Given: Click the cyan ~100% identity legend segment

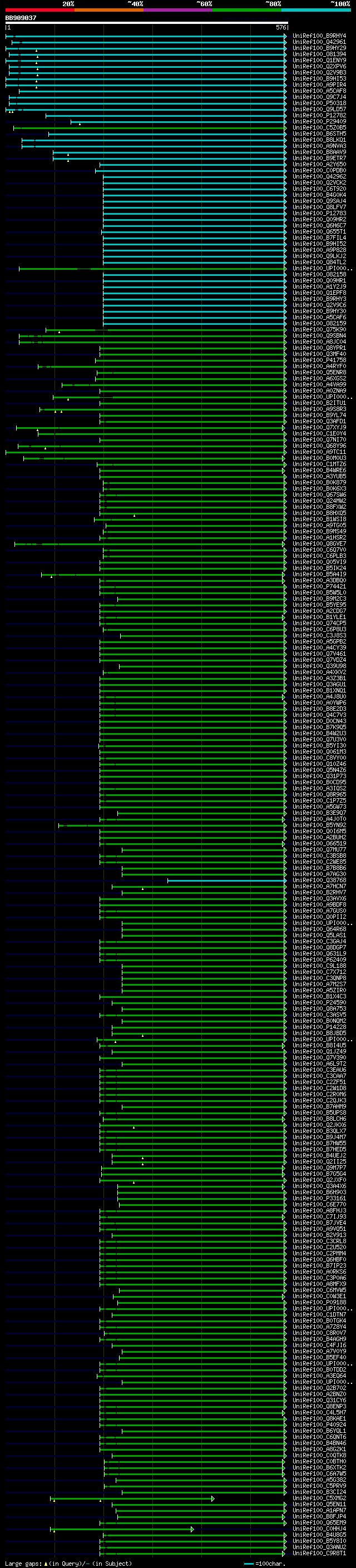Looking at the screenshot, I should [x=316, y=10].
